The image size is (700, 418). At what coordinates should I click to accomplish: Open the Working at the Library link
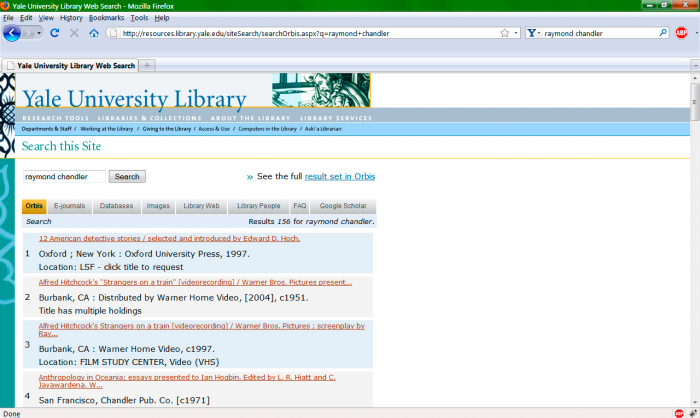tap(107, 129)
